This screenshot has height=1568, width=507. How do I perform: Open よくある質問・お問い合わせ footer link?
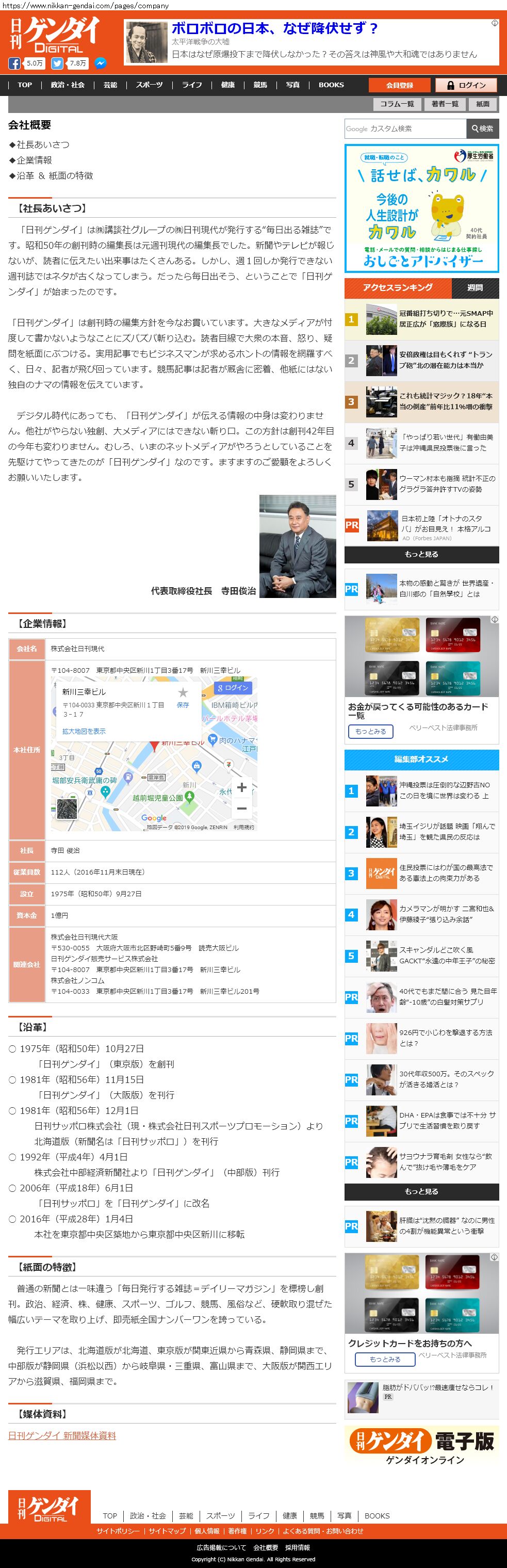(x=322, y=1531)
